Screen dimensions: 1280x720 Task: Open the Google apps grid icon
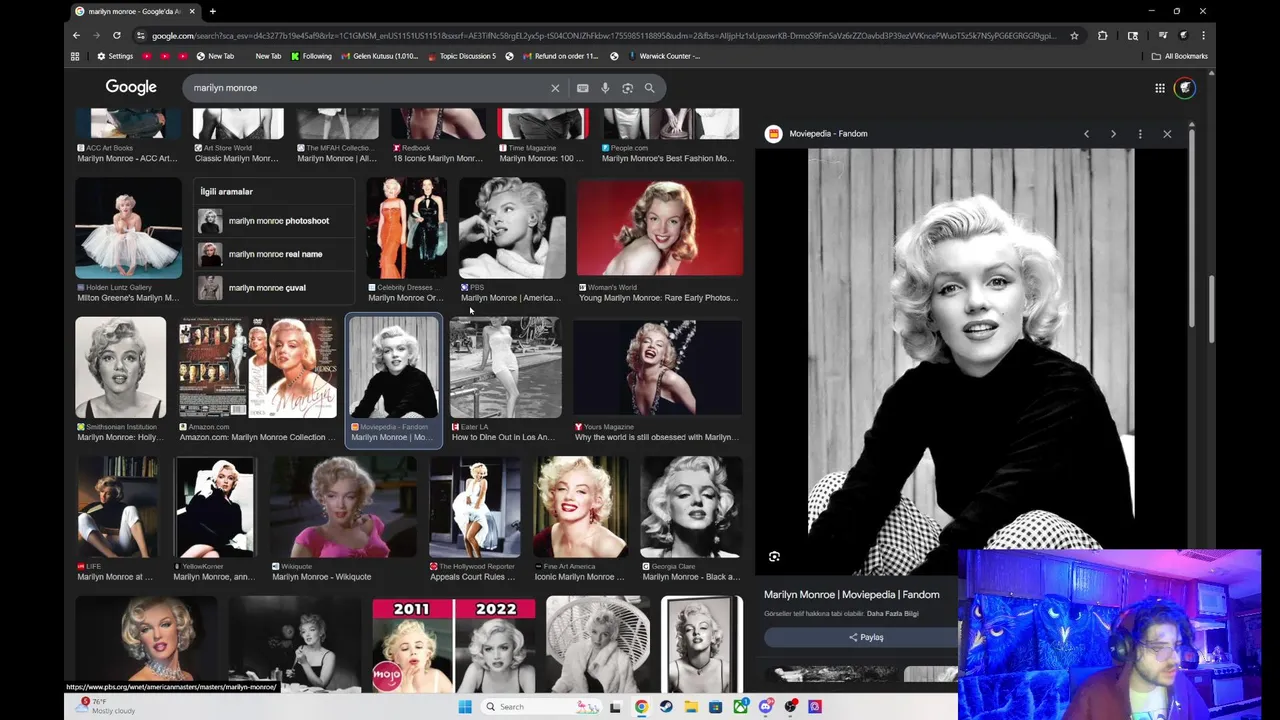[x=1160, y=88]
